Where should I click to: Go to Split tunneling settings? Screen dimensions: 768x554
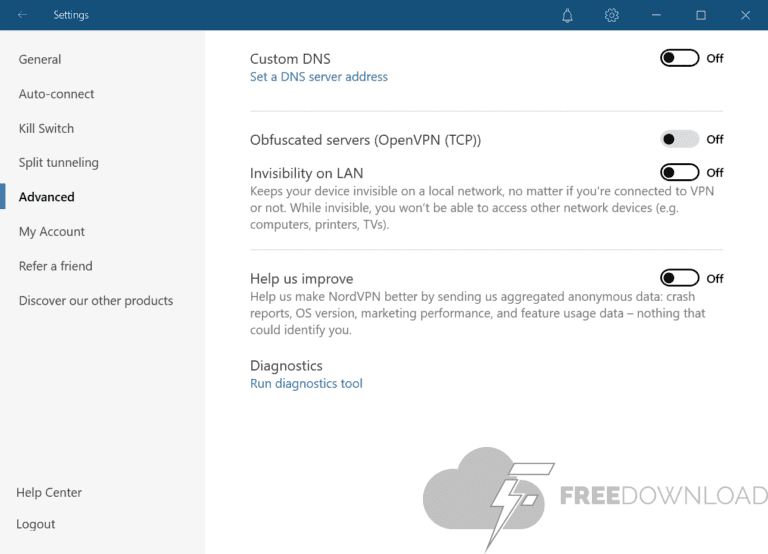58,163
